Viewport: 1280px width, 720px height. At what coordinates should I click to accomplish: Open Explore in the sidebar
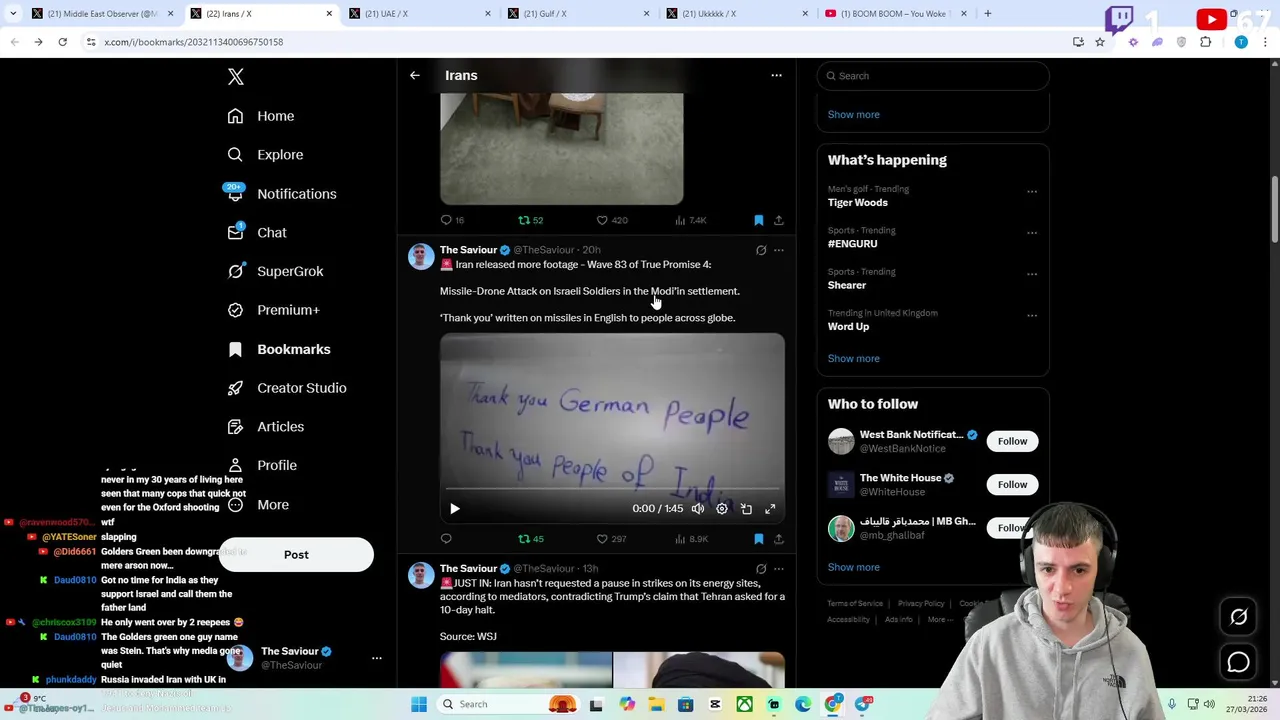coord(265,155)
